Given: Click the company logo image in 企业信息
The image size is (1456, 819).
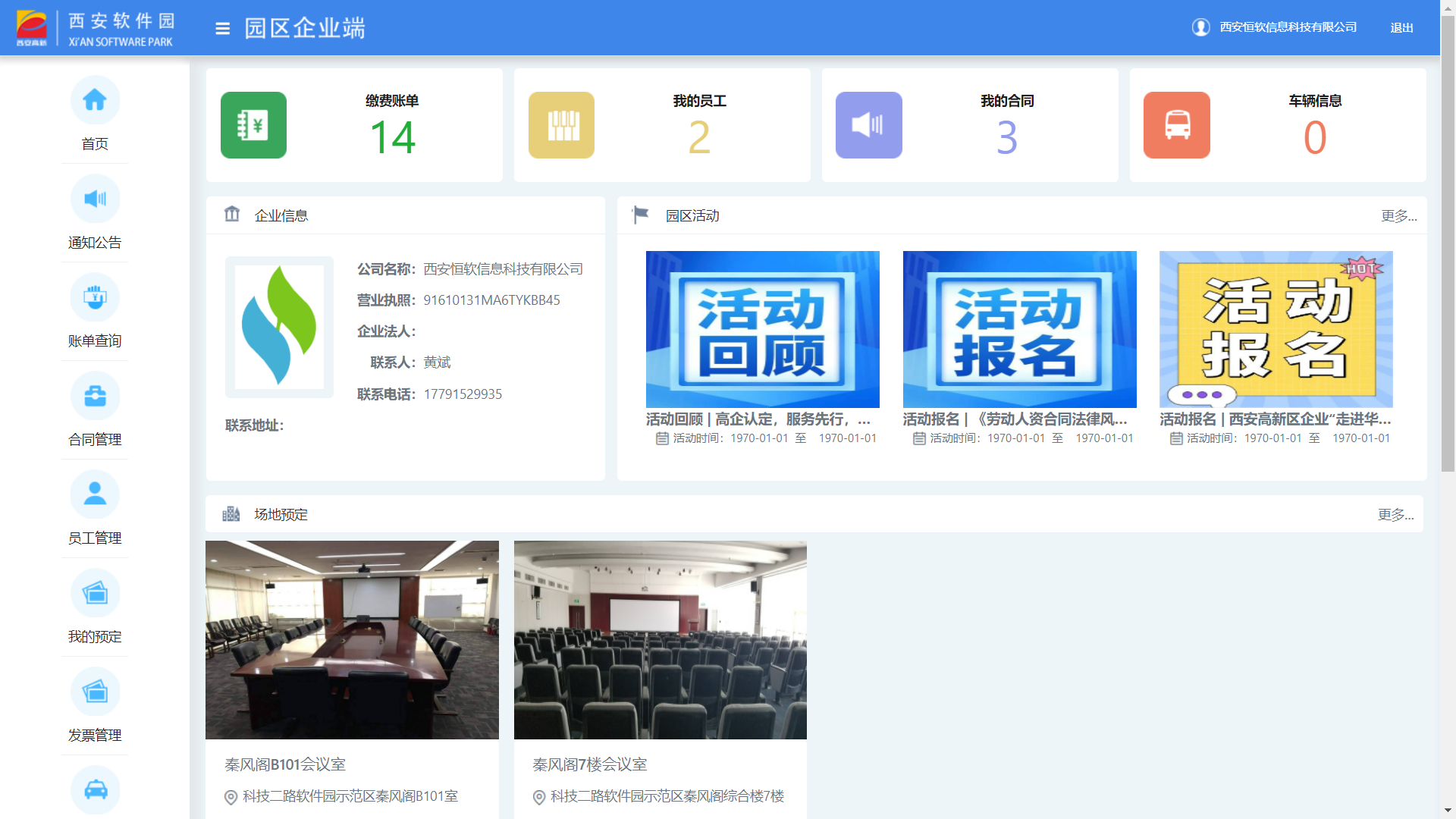Looking at the screenshot, I should point(279,327).
